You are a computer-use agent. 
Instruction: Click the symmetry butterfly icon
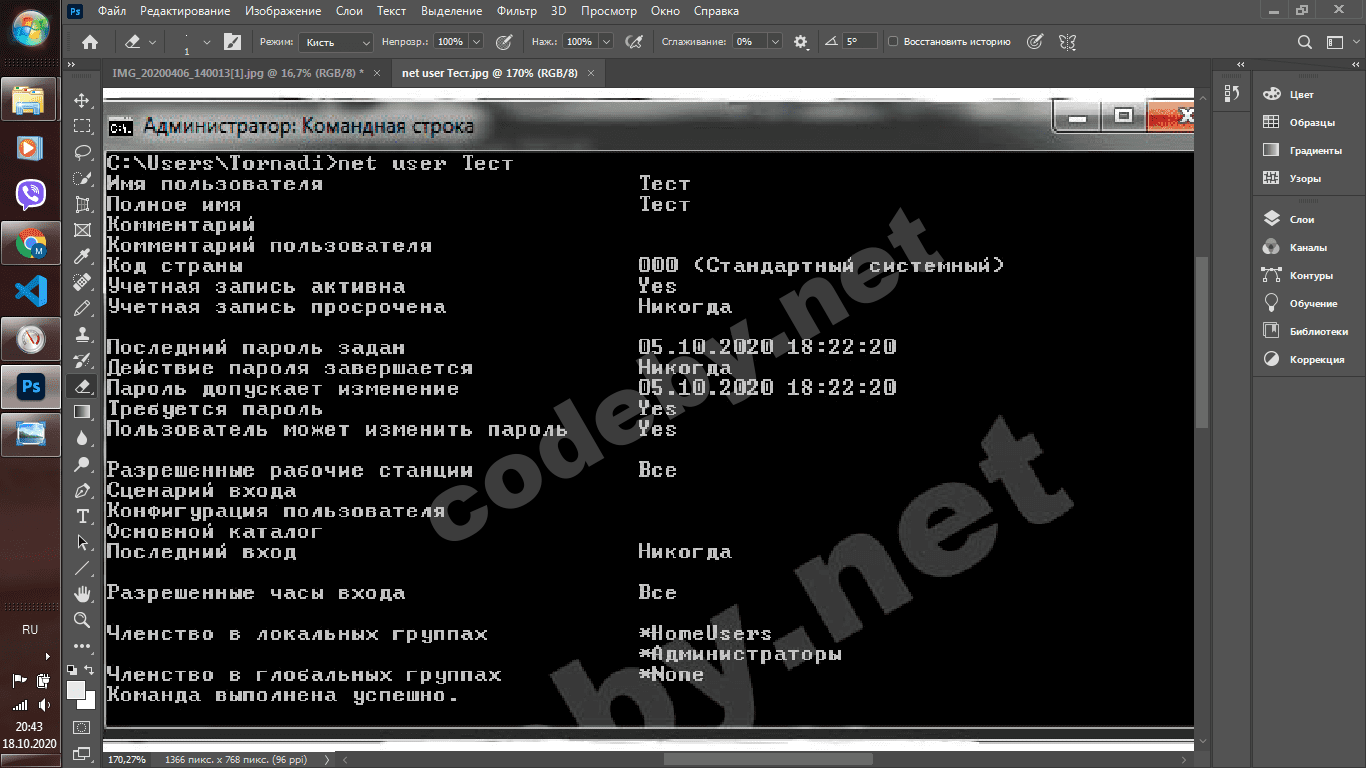[1068, 42]
